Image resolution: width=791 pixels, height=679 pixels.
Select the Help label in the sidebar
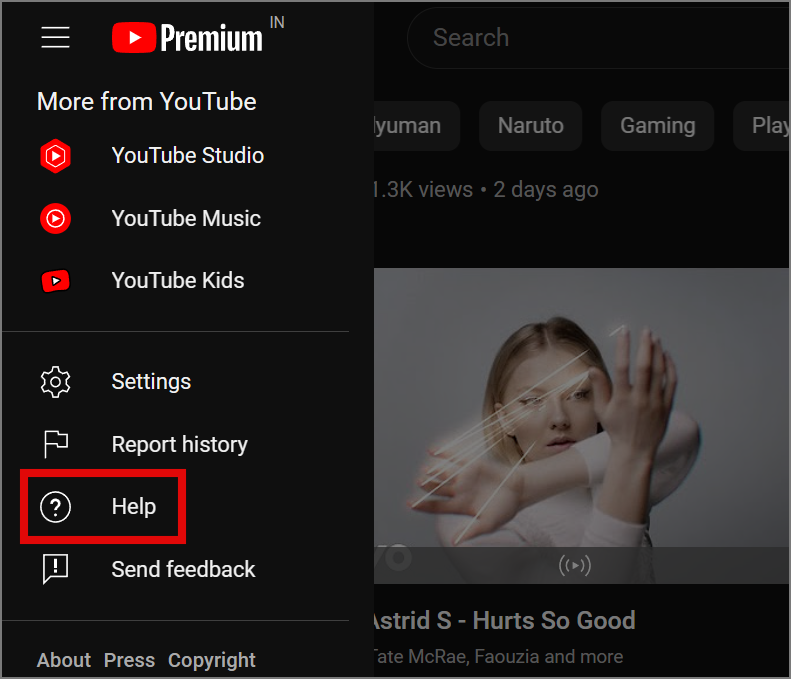point(134,506)
